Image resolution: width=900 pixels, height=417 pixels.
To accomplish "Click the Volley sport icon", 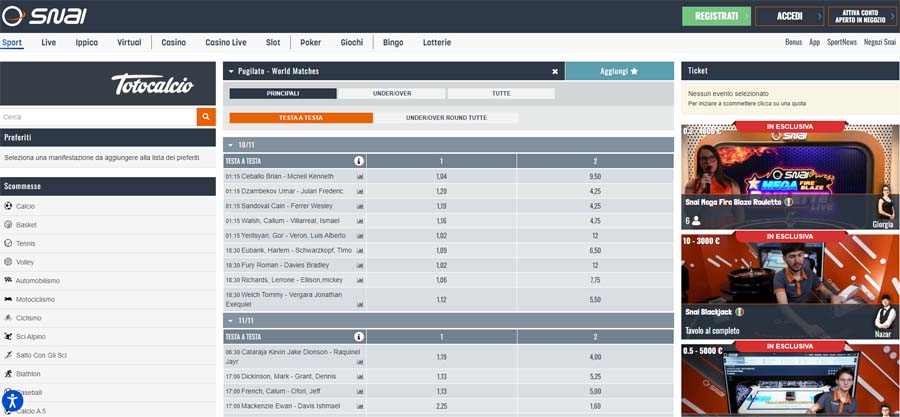I will click(x=8, y=262).
